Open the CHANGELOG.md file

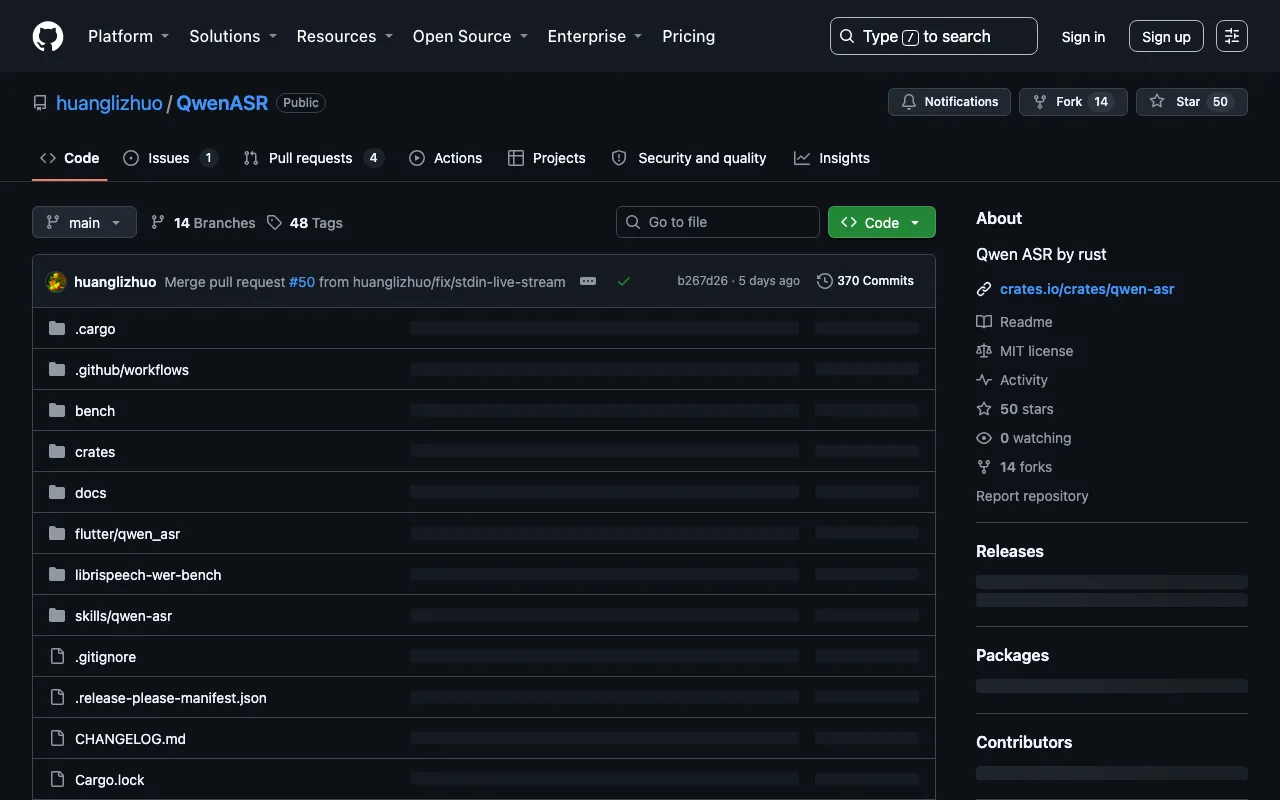coord(130,739)
